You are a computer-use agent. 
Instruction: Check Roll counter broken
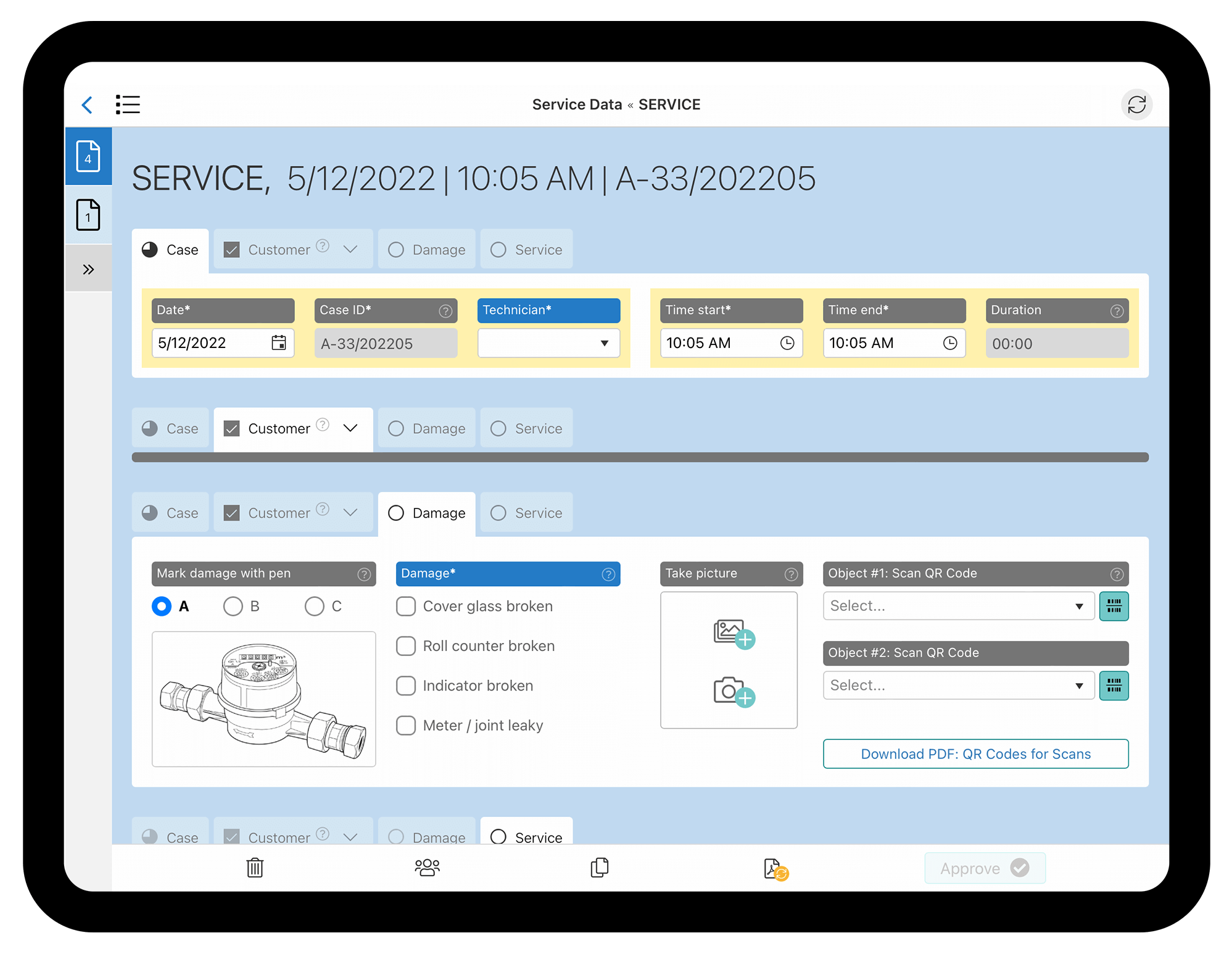click(406, 646)
